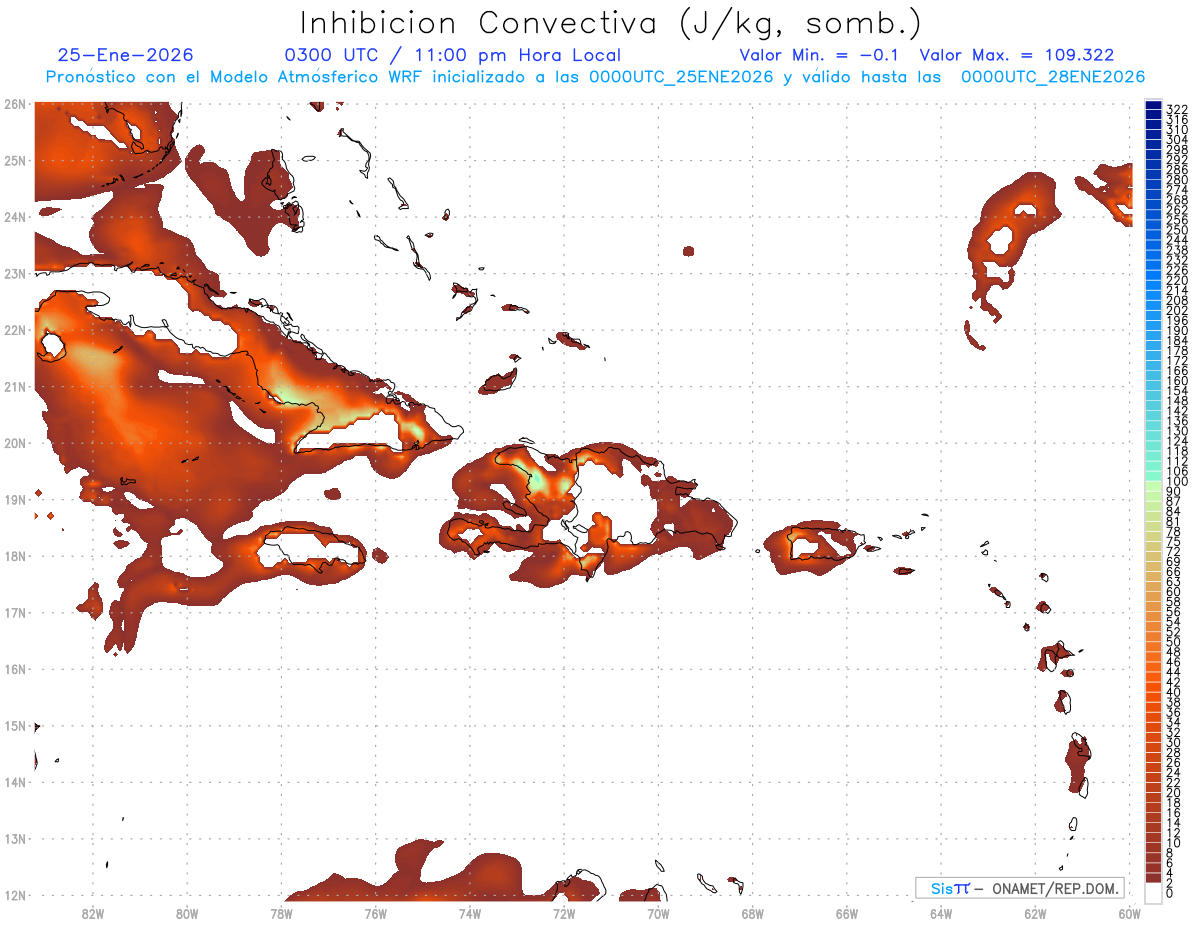Click the date '25-Ene-2026'
Screen dimensions: 1200x927
point(126,55)
